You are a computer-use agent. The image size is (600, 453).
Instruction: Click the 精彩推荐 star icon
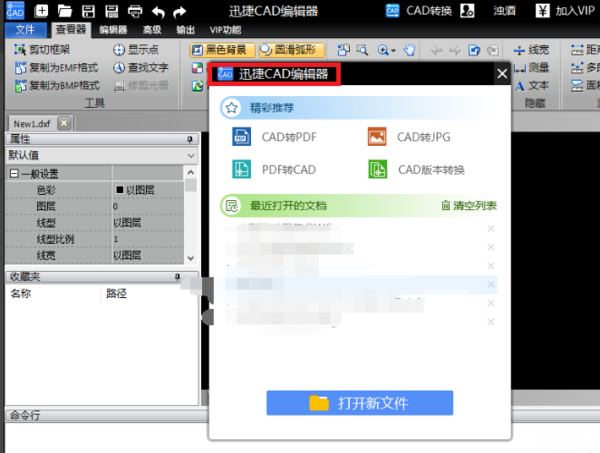[x=231, y=108]
